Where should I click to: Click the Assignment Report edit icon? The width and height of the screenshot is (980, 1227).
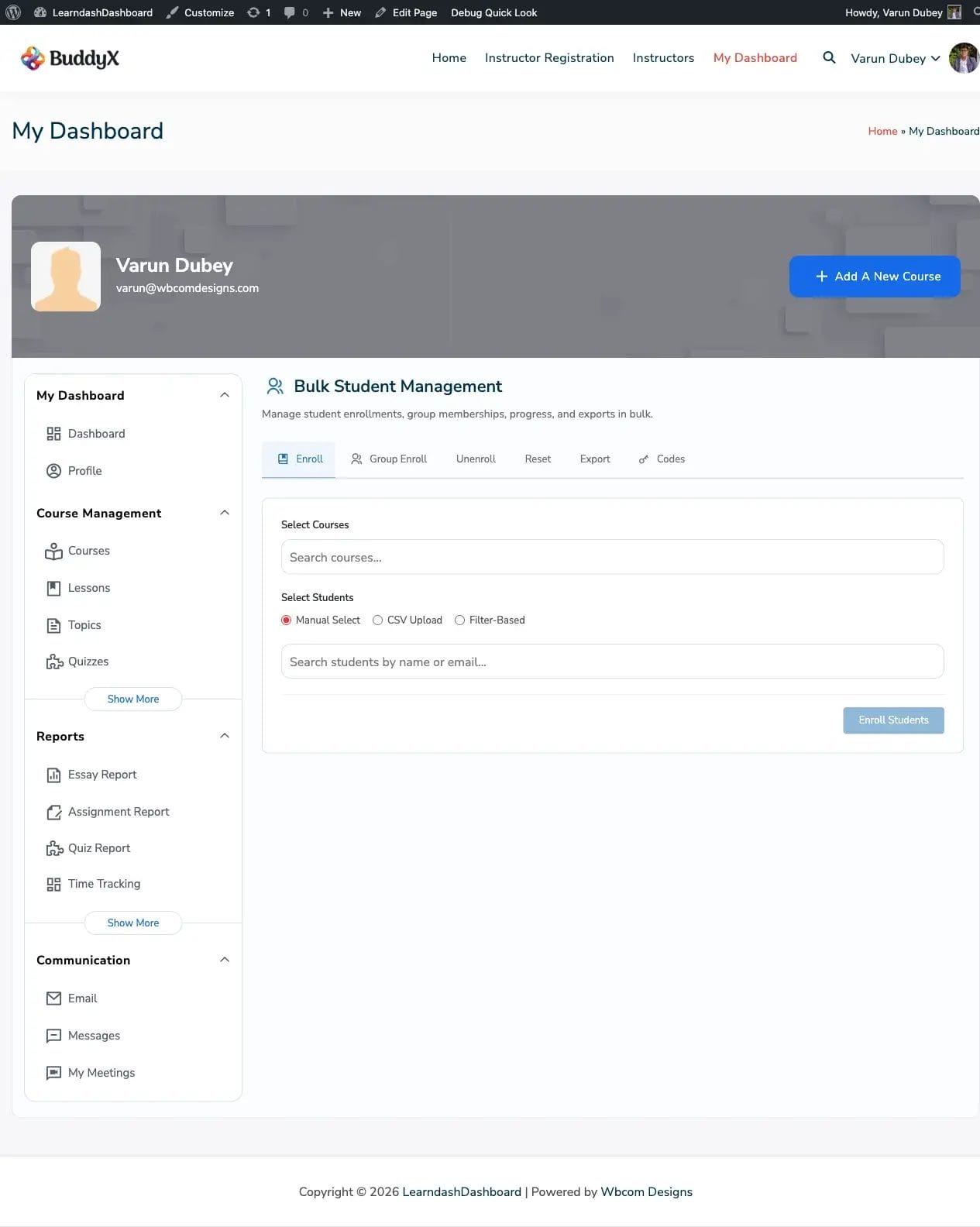pyautogui.click(x=53, y=812)
